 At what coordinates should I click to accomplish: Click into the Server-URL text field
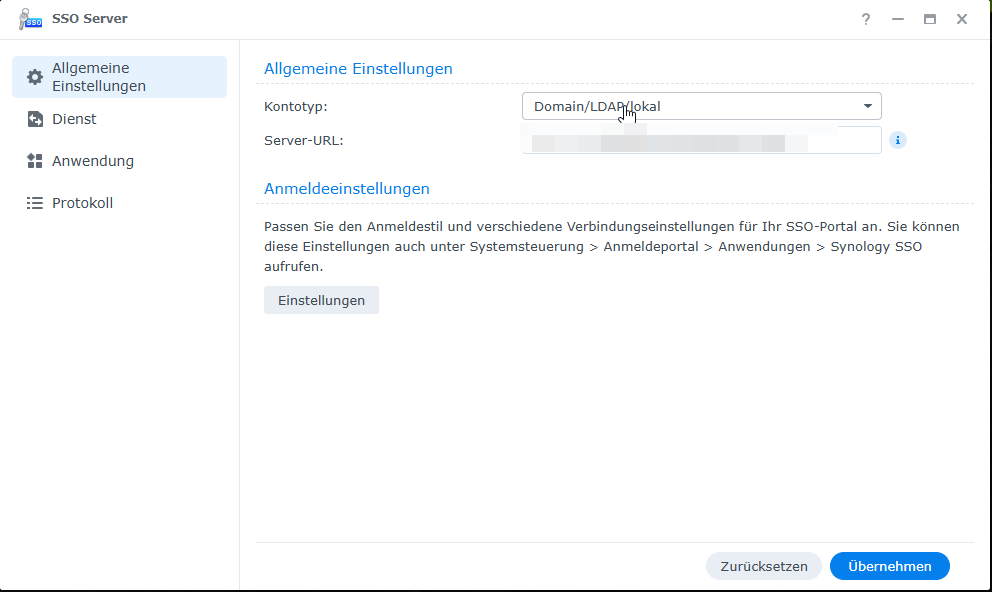pos(701,140)
